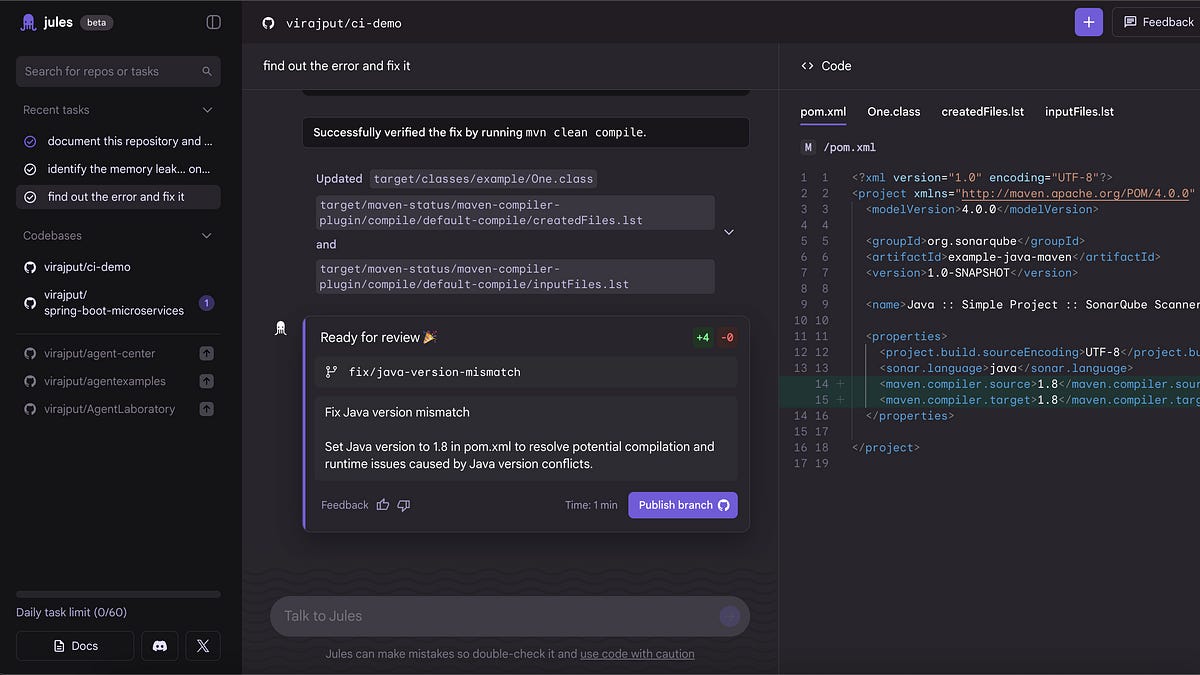Open task 'document this repository and ...'

(118, 141)
